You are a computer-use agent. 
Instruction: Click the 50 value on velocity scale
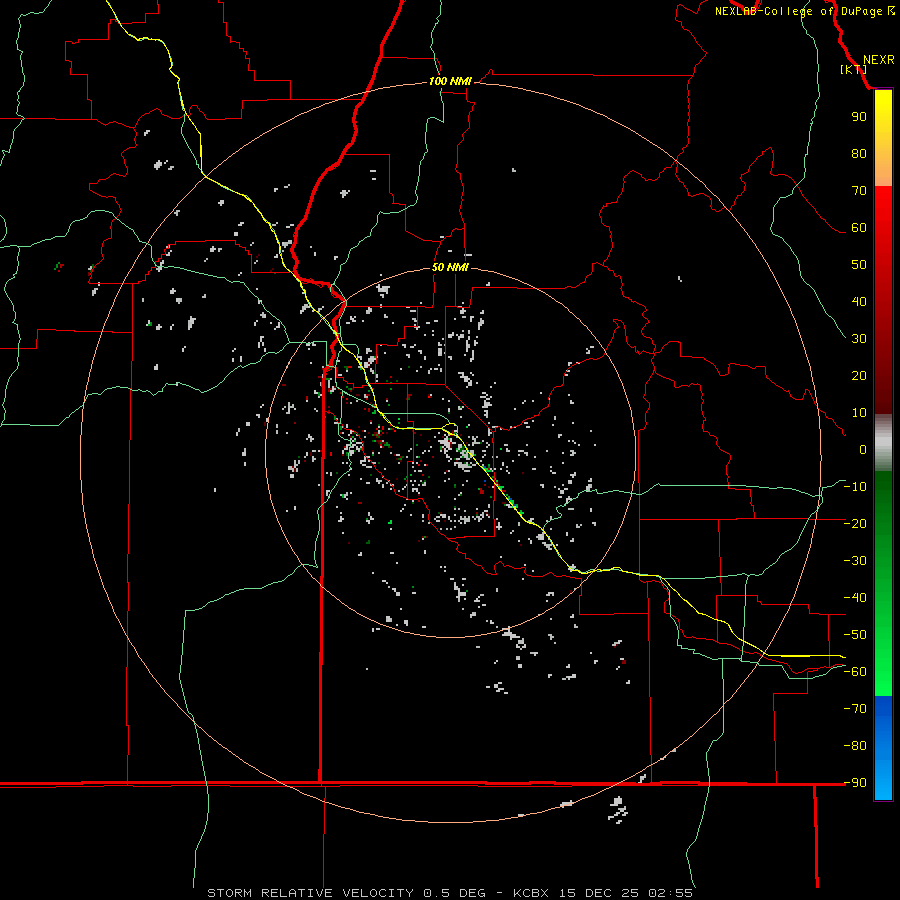click(859, 265)
